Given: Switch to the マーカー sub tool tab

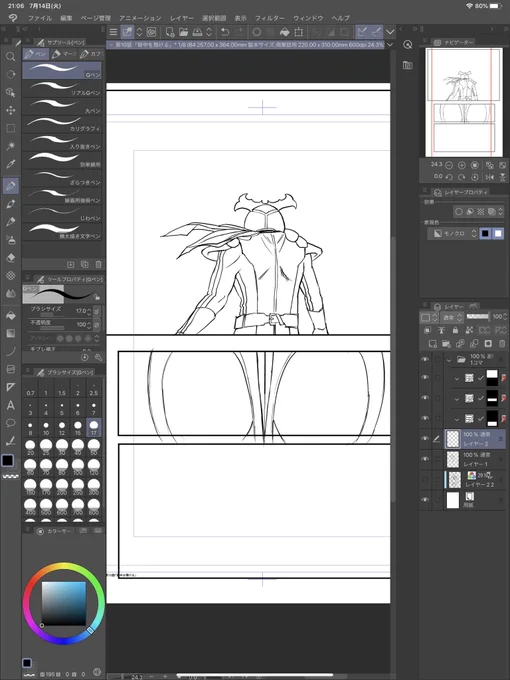Looking at the screenshot, I should [x=63, y=54].
